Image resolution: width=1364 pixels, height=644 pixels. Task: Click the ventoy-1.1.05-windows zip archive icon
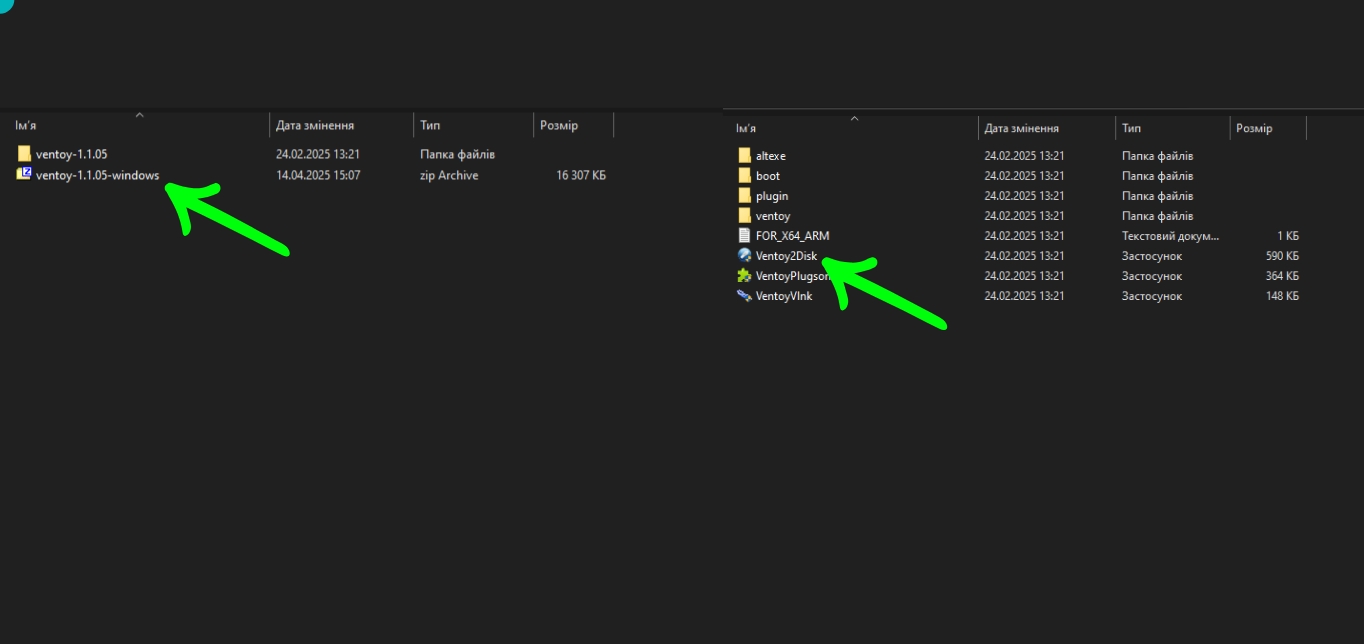coord(24,175)
